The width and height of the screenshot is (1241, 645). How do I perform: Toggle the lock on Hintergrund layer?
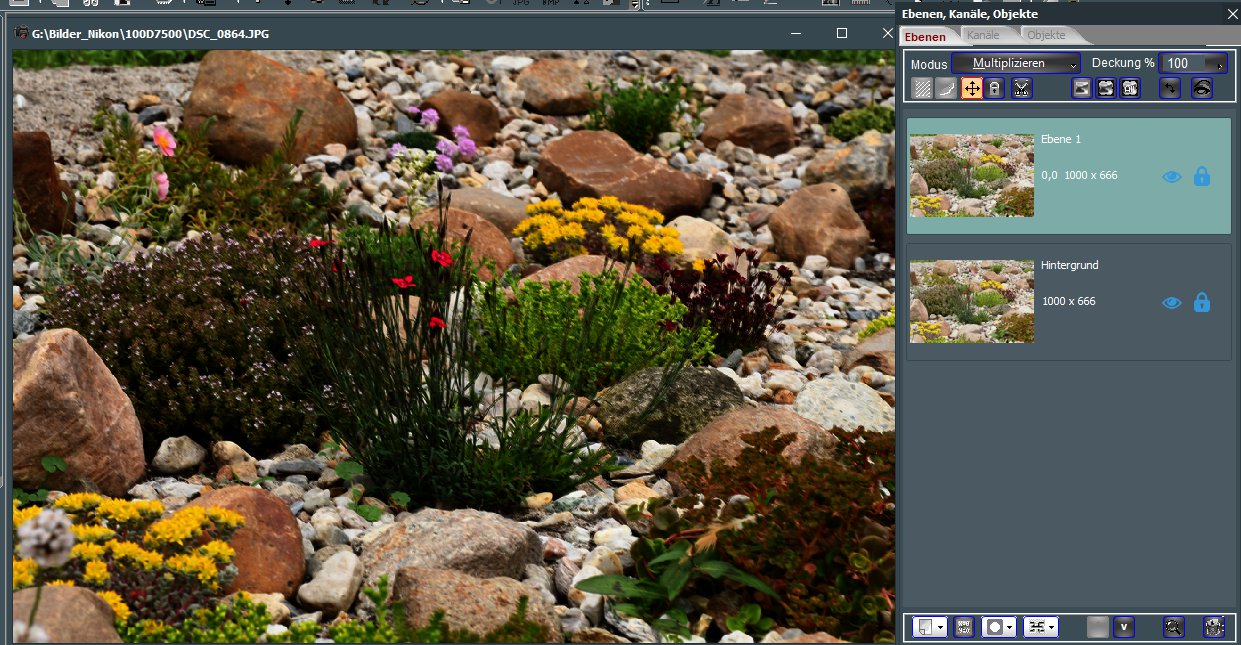coord(1202,302)
